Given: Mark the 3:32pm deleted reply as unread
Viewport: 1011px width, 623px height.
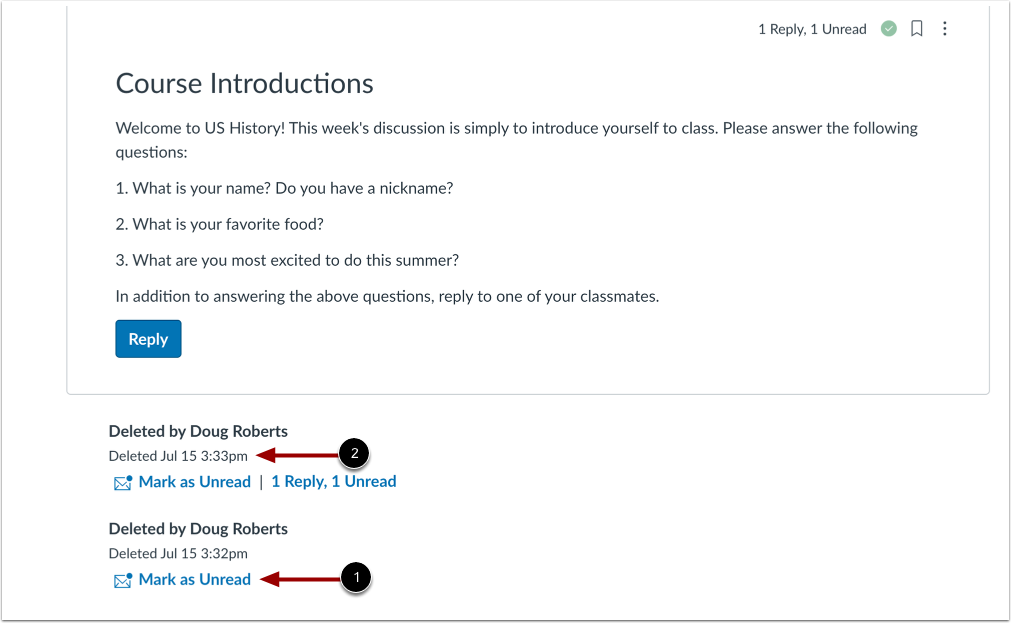Looking at the screenshot, I should 194,579.
